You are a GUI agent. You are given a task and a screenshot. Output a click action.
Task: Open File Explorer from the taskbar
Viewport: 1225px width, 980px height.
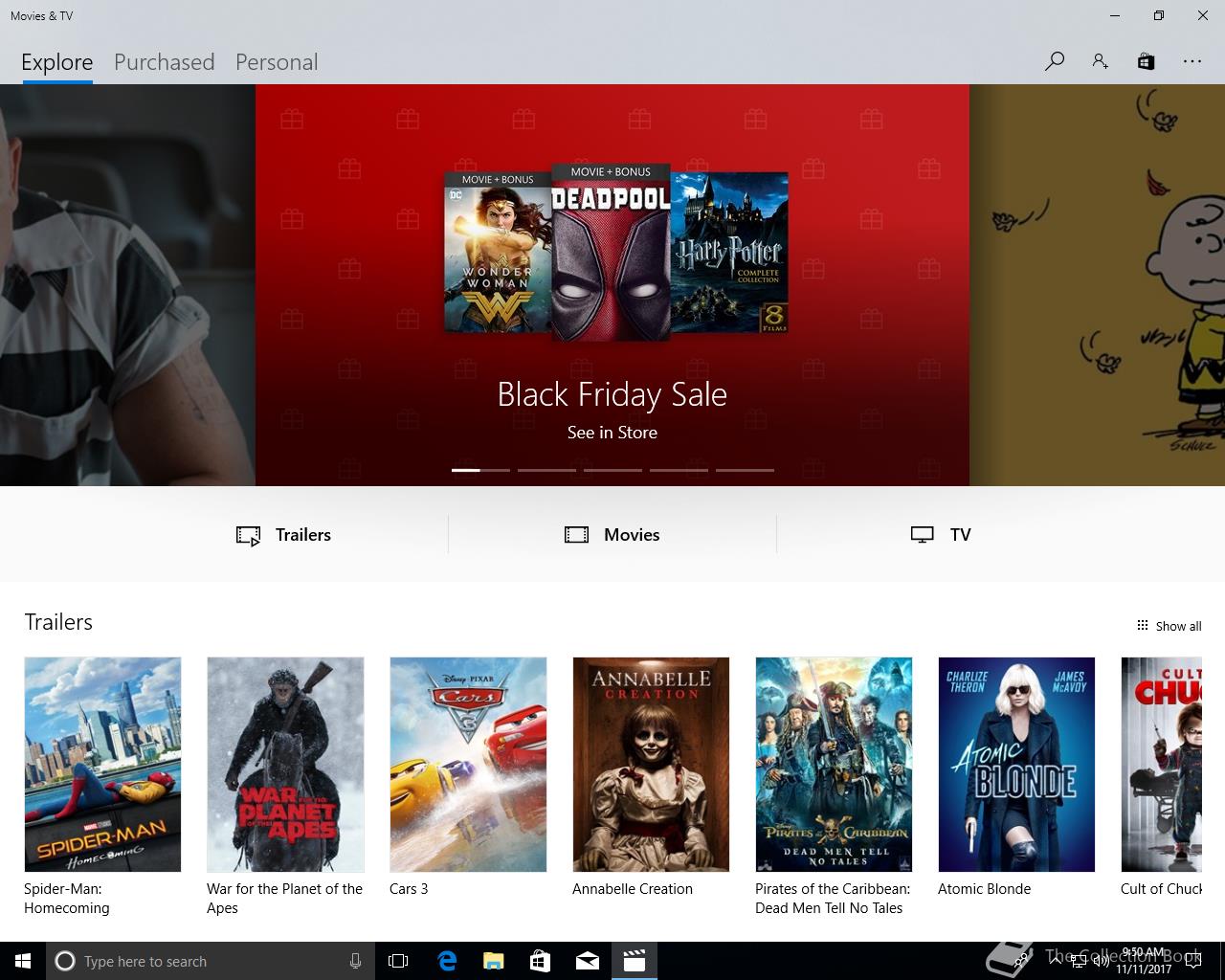pyautogui.click(x=493, y=961)
